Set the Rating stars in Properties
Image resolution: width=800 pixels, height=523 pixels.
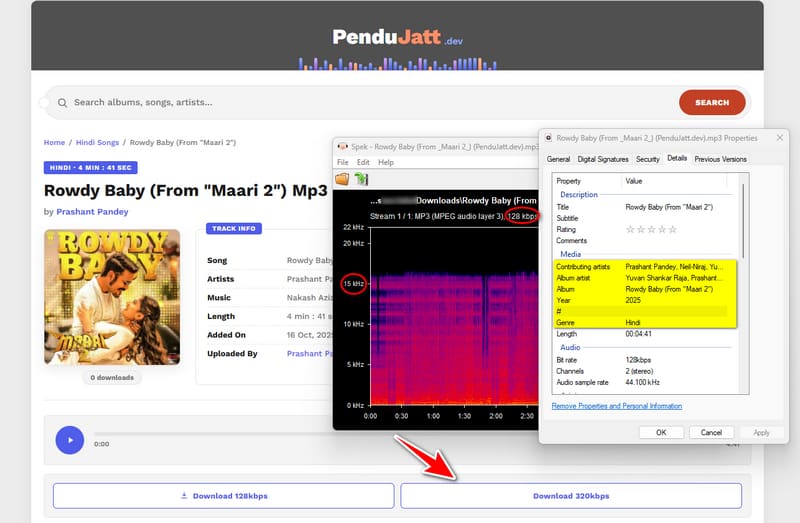(x=652, y=230)
